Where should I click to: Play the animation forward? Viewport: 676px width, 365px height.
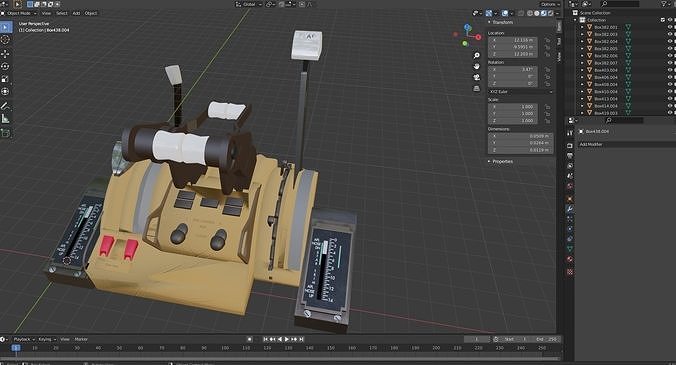(287, 339)
